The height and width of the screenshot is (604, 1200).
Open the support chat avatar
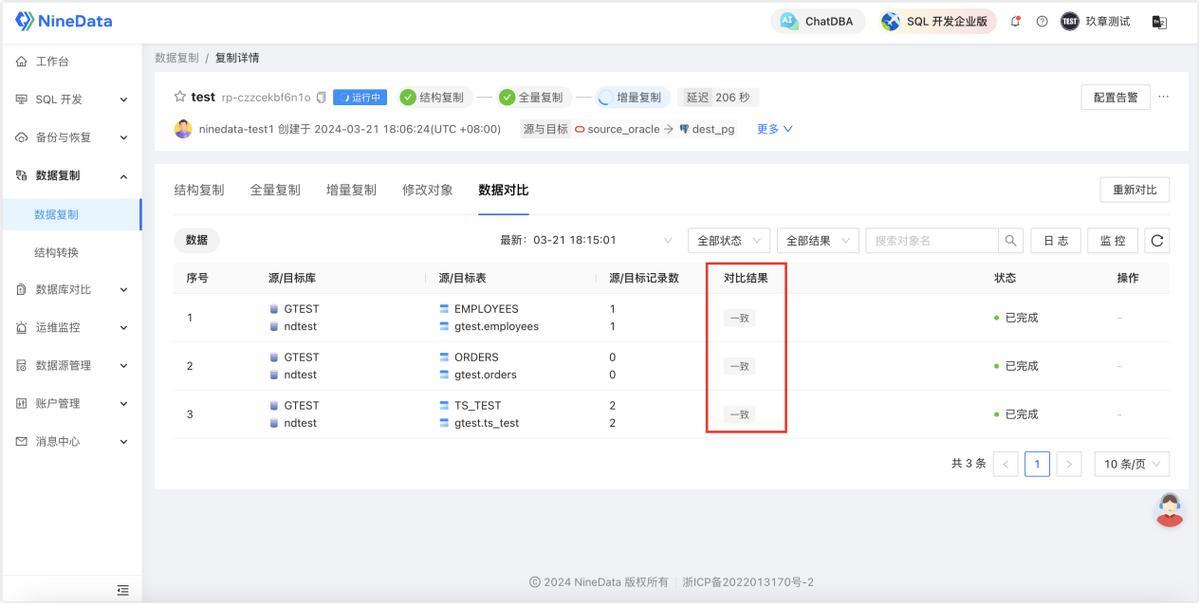[x=1169, y=509]
